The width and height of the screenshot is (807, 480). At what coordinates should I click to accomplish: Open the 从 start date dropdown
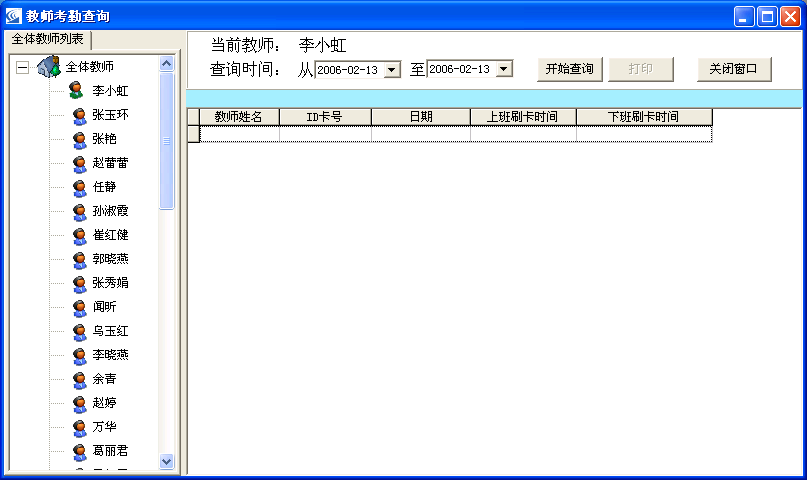tap(392, 69)
